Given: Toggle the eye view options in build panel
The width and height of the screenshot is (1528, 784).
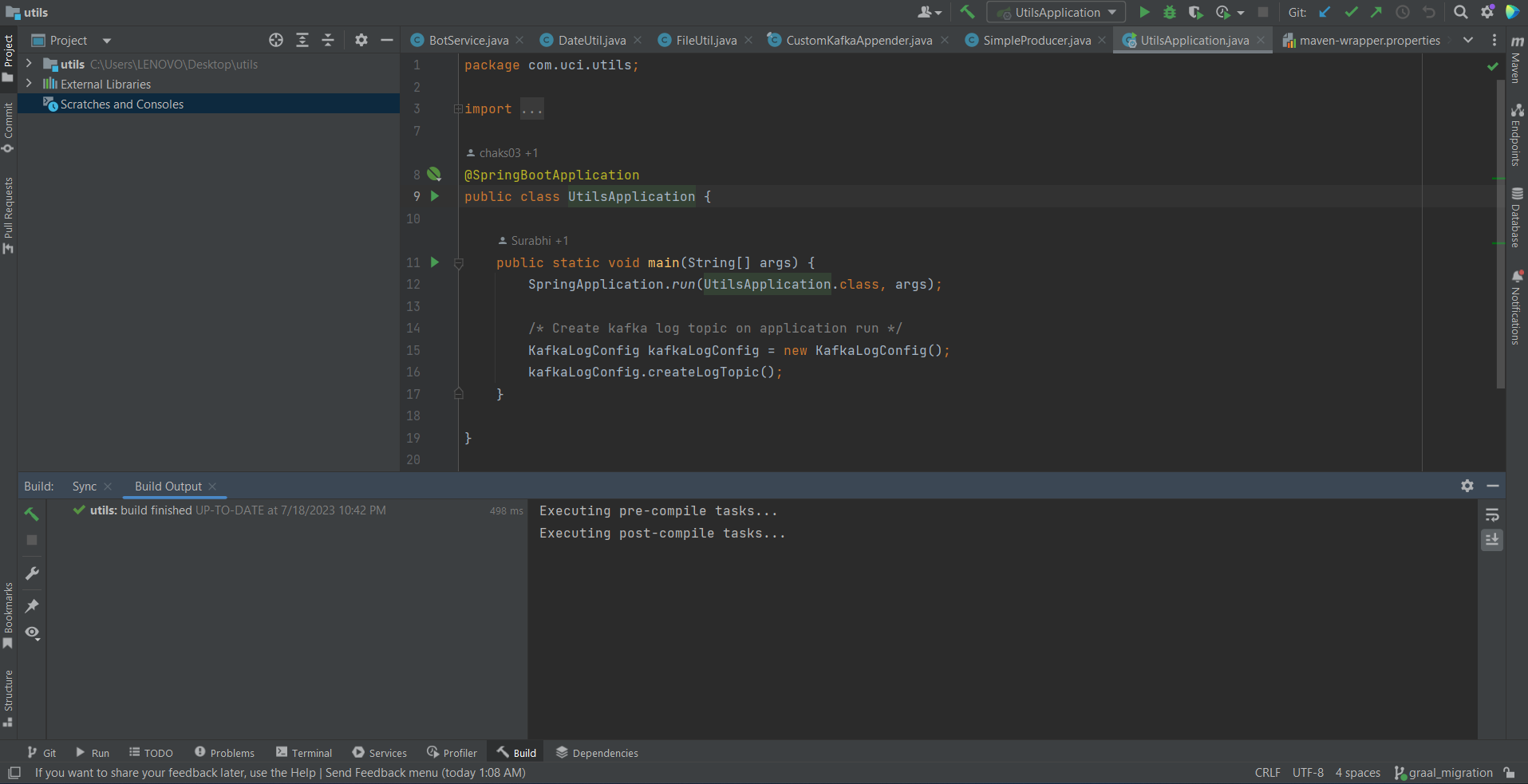Looking at the screenshot, I should pyautogui.click(x=32, y=632).
